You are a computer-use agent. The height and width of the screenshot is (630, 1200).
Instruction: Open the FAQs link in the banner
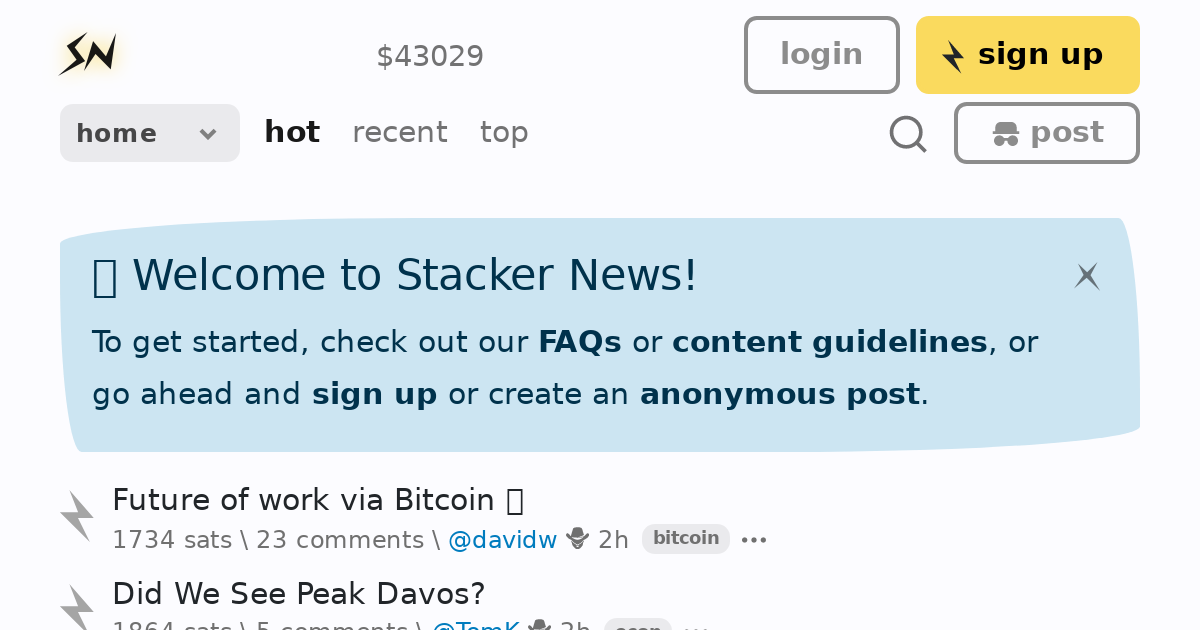pyautogui.click(x=580, y=342)
